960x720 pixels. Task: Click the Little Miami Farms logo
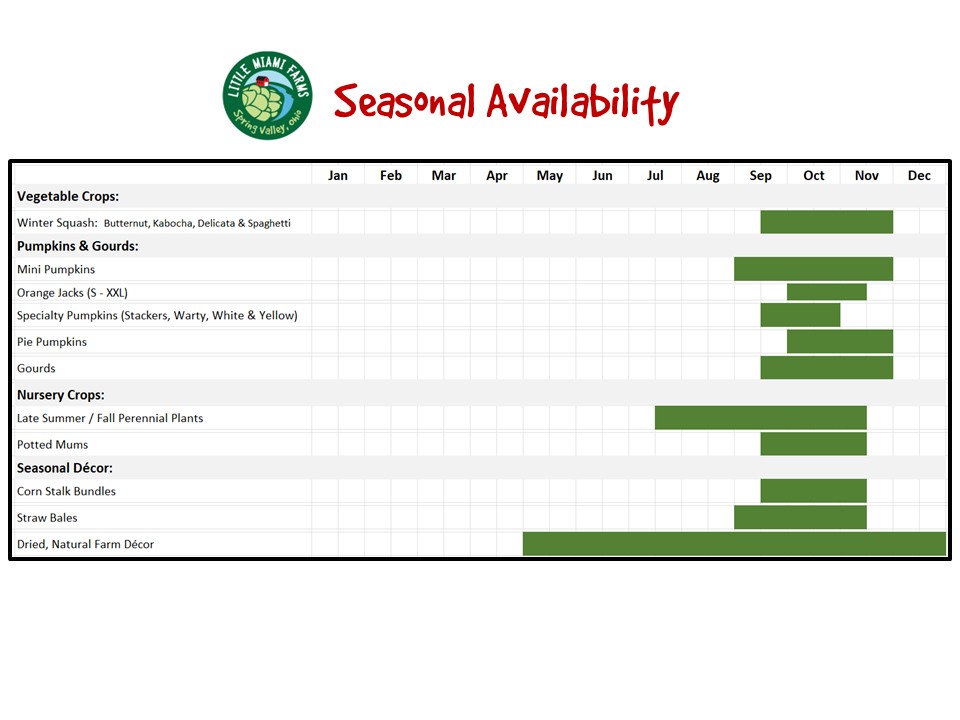[x=267, y=97]
